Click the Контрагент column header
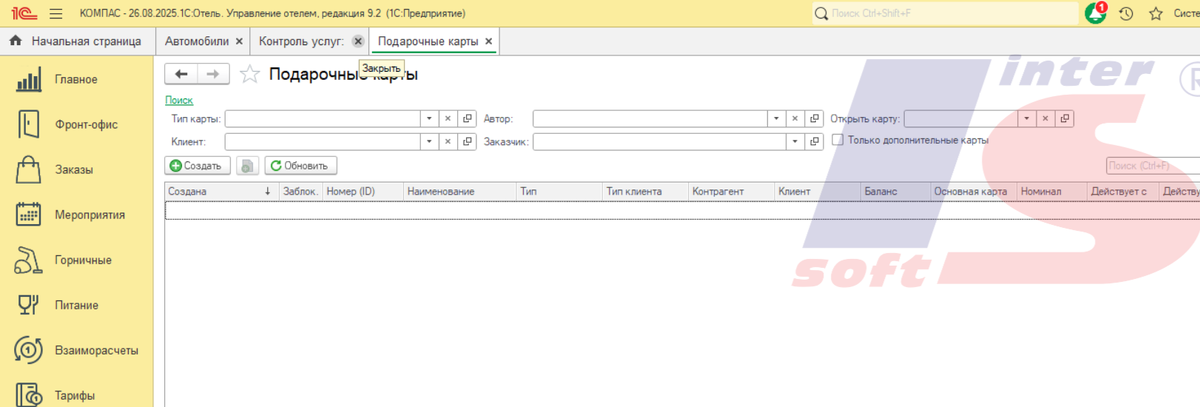 click(x=731, y=190)
